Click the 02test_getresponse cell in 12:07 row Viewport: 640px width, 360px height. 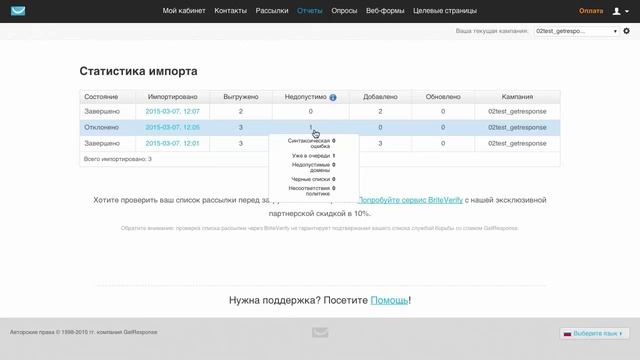click(517, 111)
